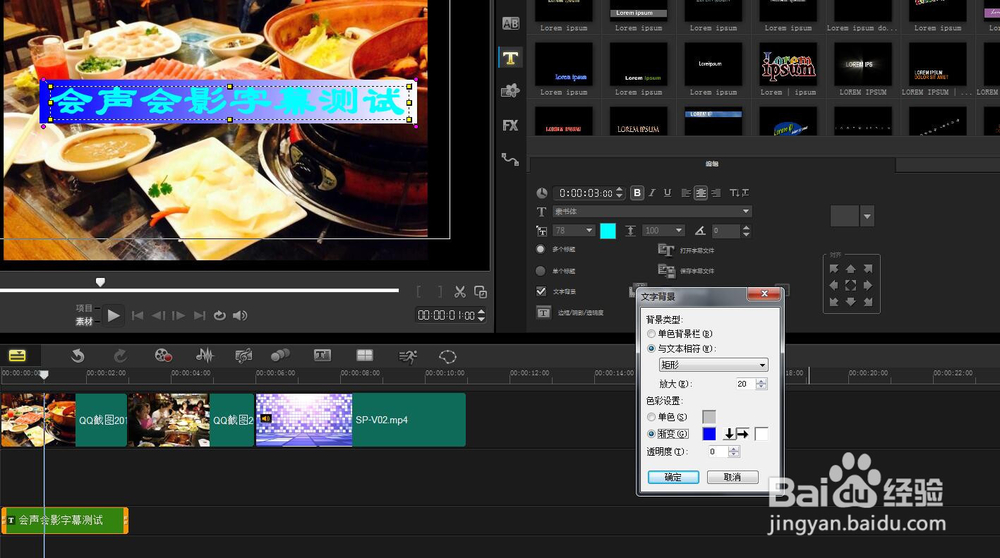Toggle Underline text formatting
The width and height of the screenshot is (1000, 558).
[x=667, y=193]
